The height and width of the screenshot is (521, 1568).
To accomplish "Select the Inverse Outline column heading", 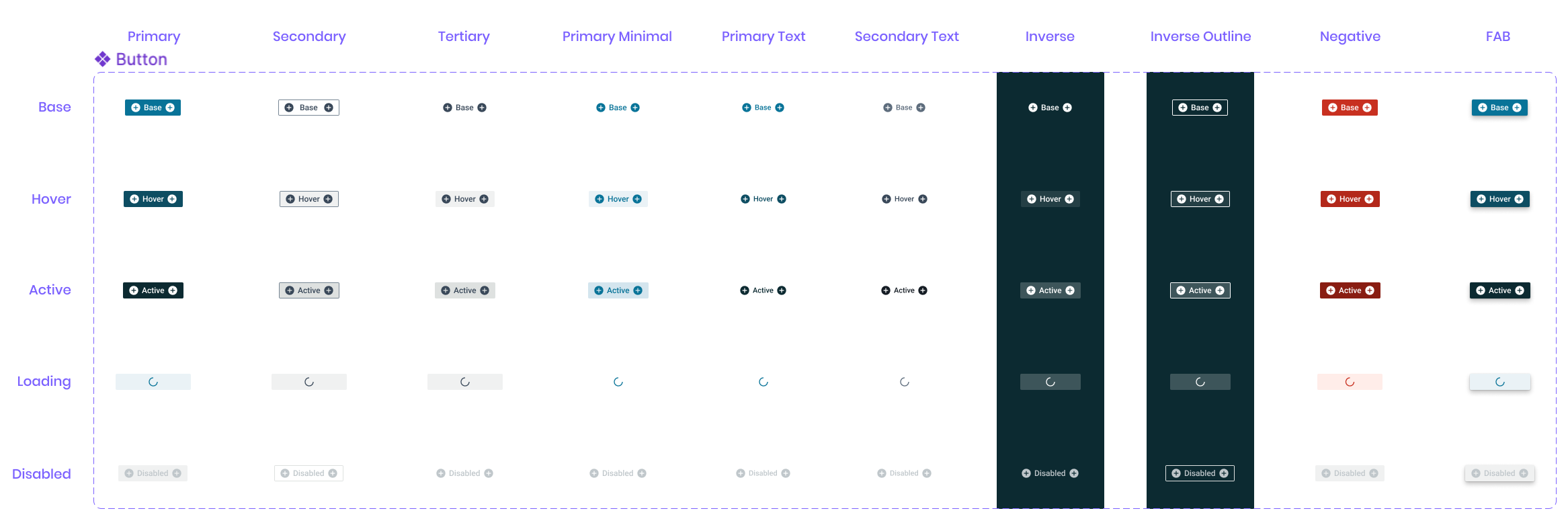I will (1200, 36).
